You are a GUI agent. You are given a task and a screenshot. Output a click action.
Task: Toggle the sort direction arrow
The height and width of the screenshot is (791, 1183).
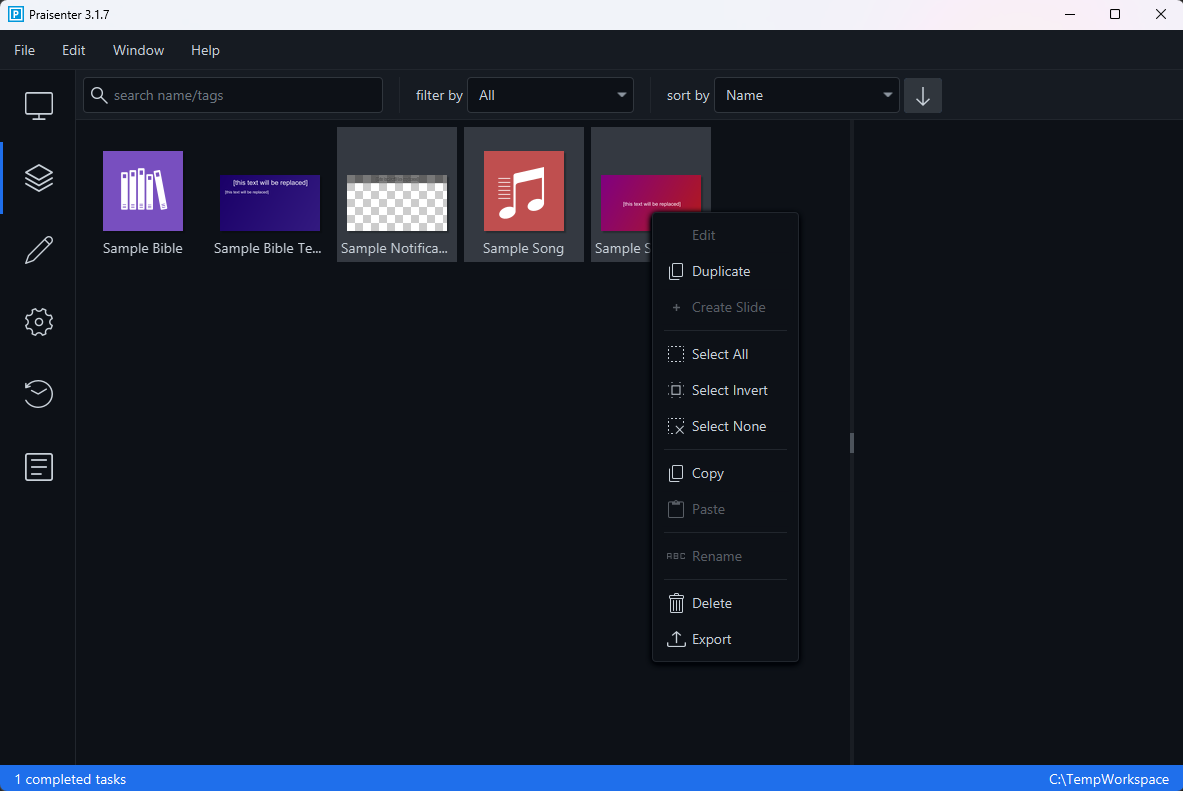921,95
